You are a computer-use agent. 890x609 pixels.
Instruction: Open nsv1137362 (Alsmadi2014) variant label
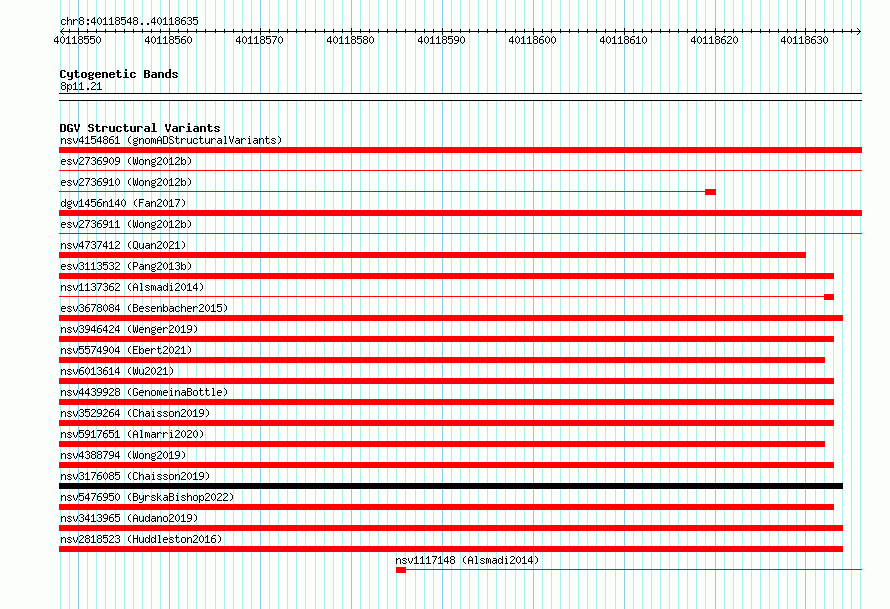[132, 287]
